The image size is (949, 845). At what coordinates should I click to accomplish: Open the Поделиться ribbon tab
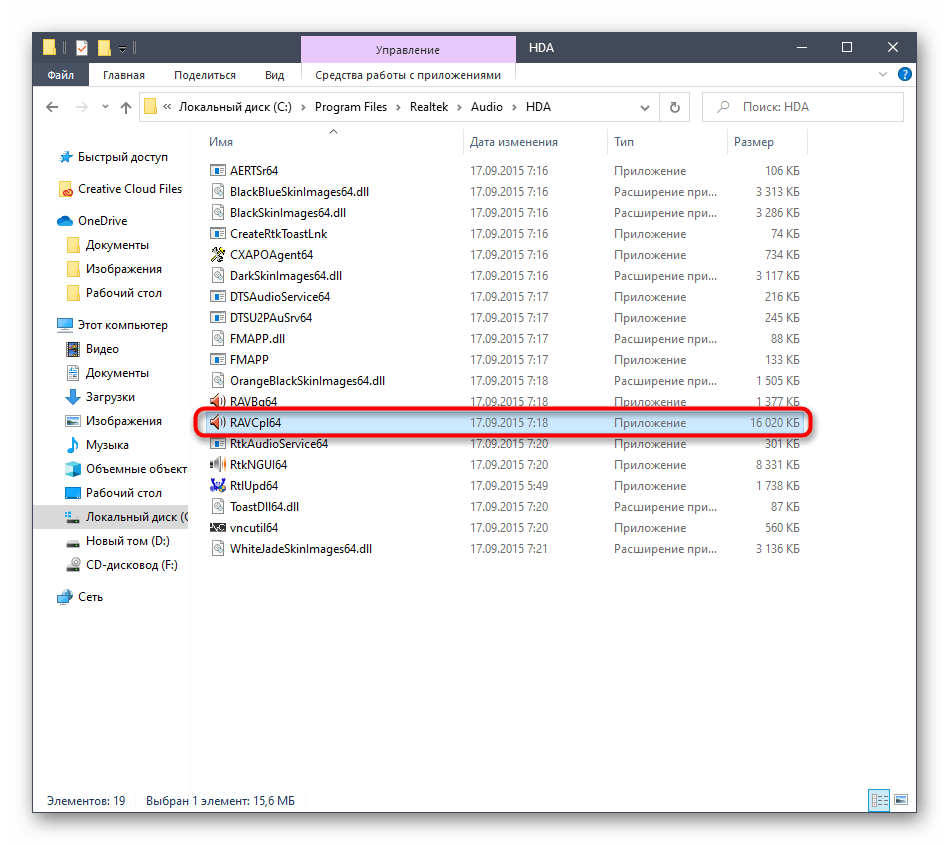pos(205,75)
